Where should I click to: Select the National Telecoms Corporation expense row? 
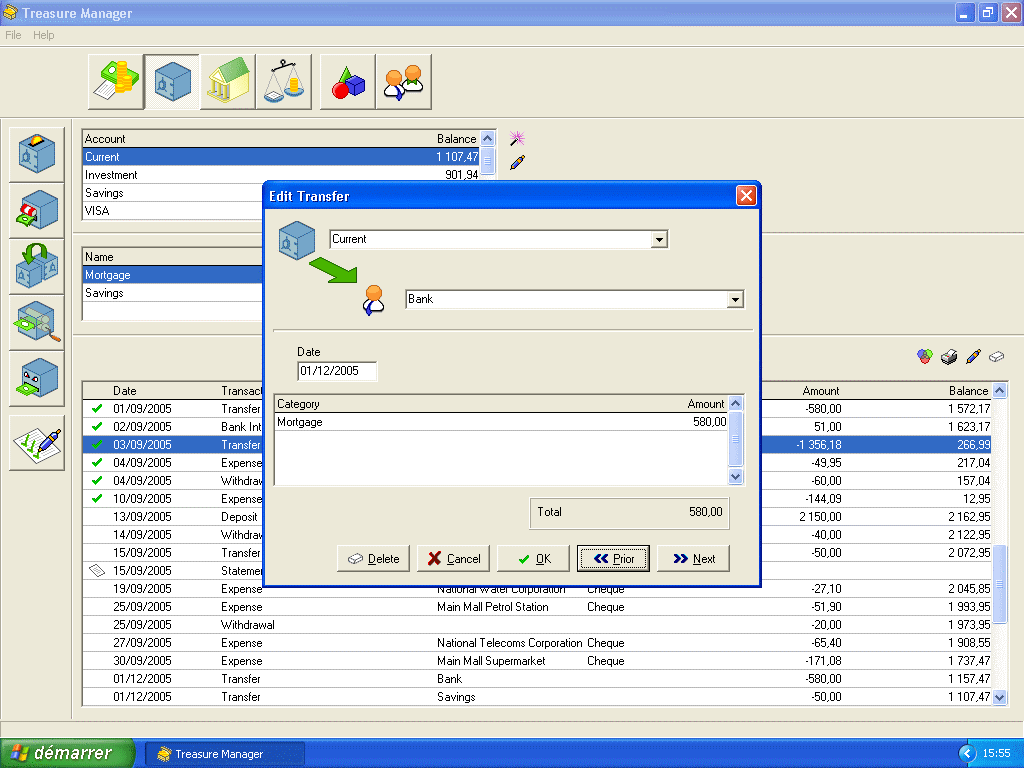pos(537,643)
